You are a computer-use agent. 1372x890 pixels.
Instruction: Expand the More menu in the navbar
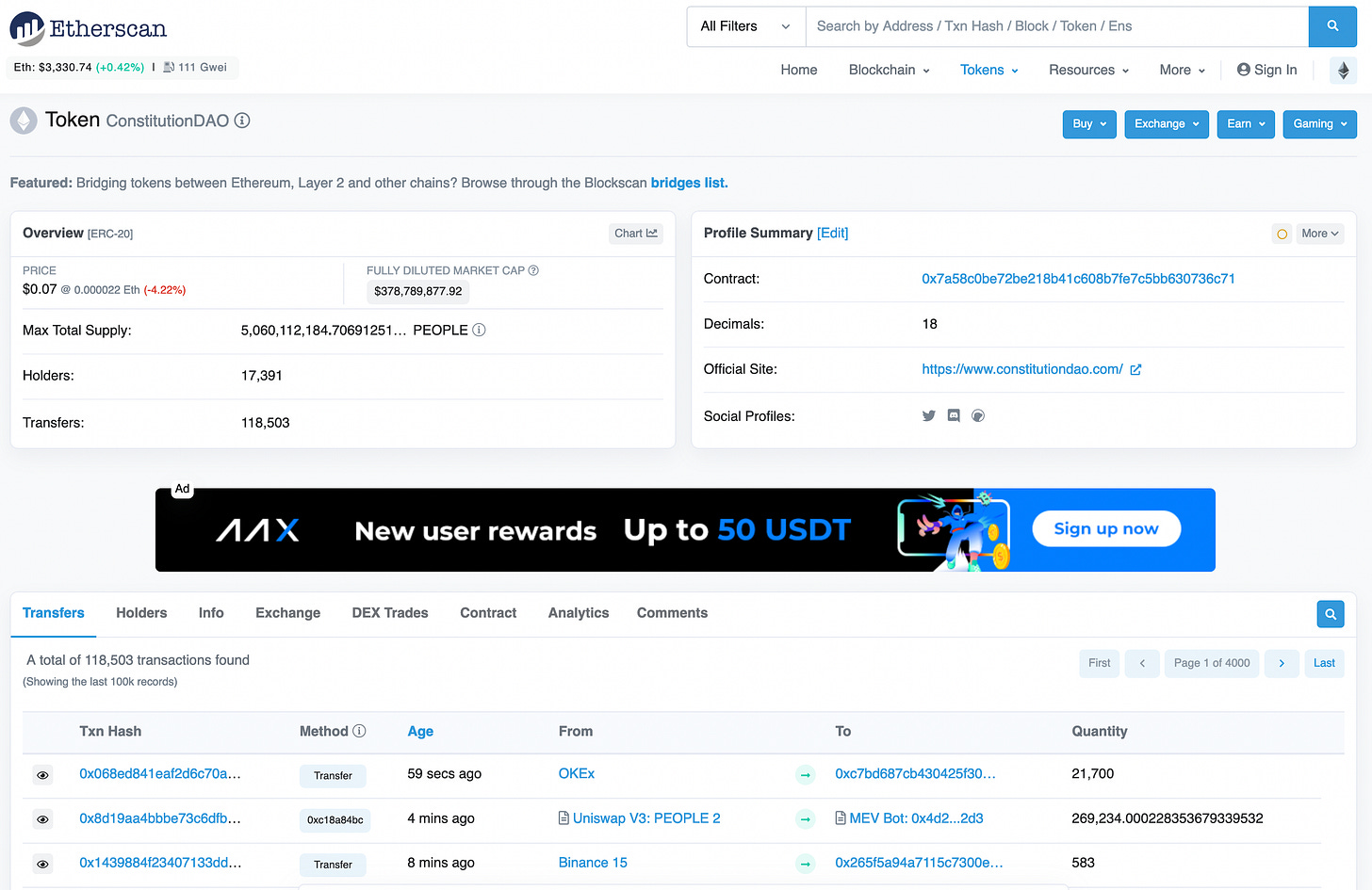[1182, 70]
